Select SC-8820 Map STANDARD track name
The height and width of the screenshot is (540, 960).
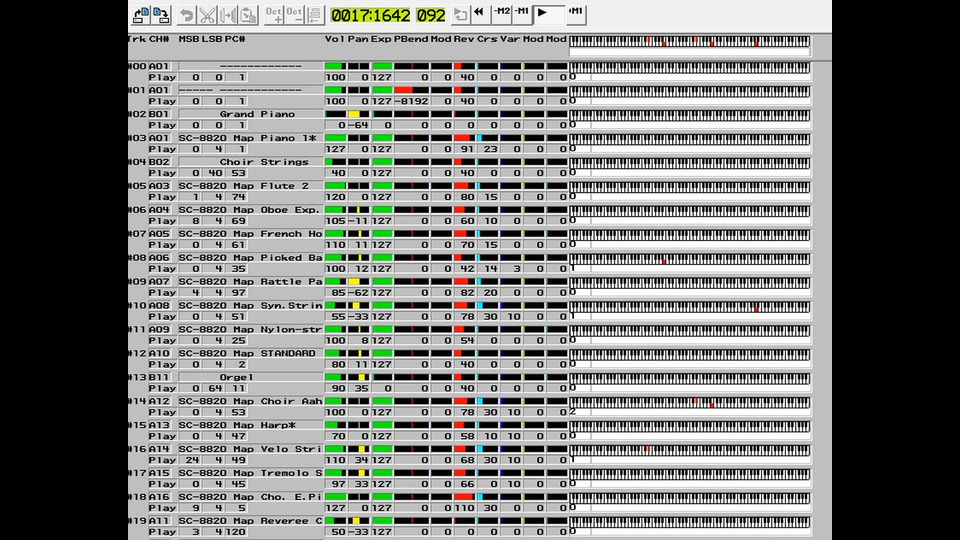[251, 353]
